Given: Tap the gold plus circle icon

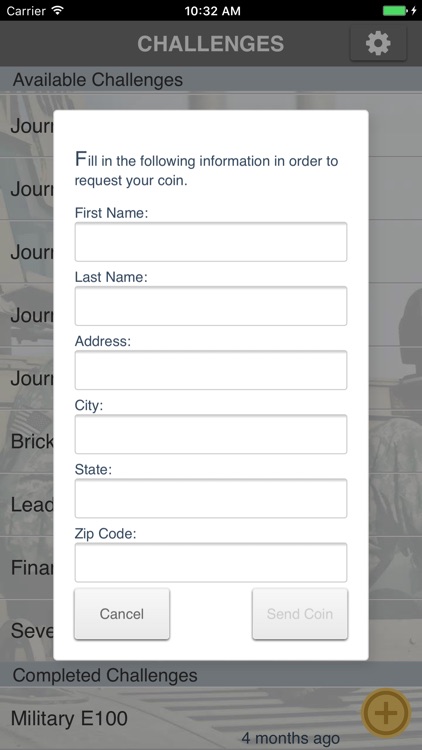Looking at the screenshot, I should pyautogui.click(x=386, y=713).
